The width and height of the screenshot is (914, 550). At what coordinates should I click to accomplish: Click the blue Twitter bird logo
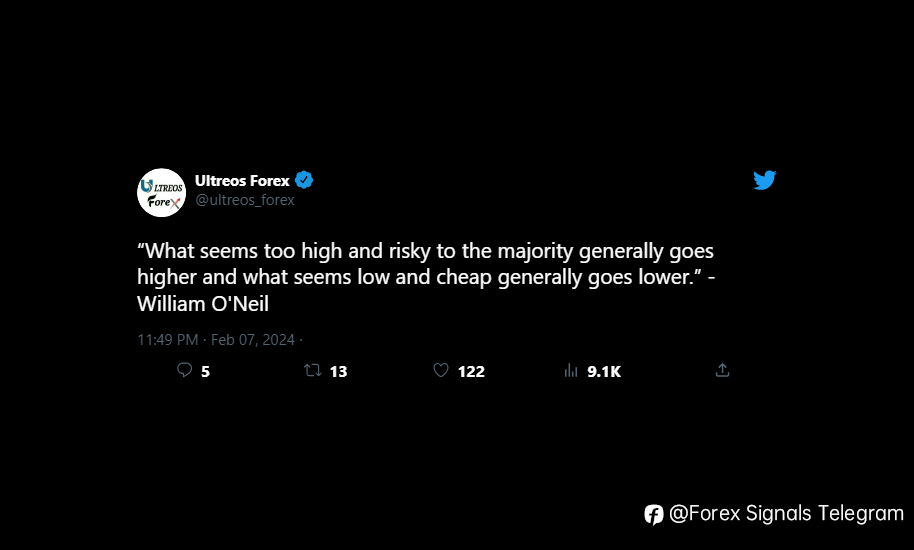coord(764,180)
